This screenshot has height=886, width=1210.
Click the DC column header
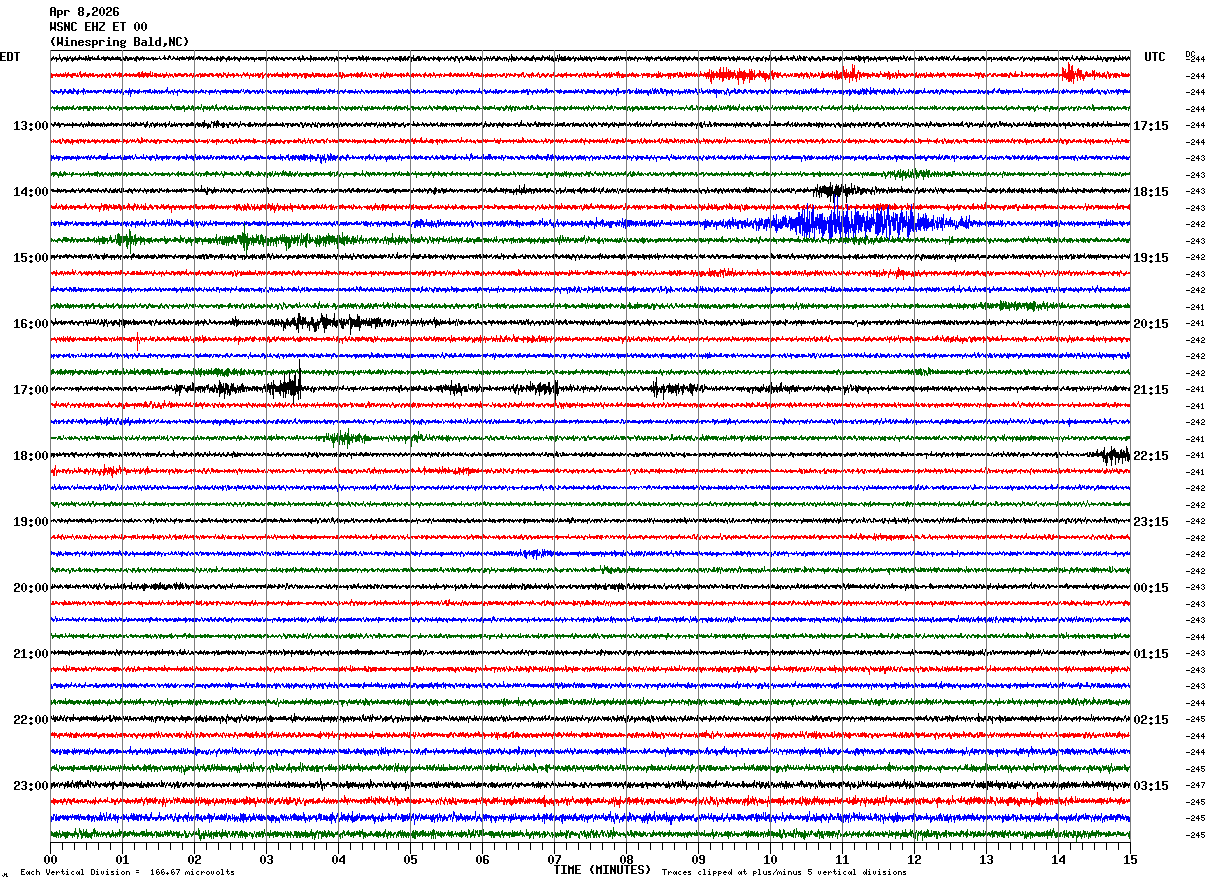tap(1190, 54)
